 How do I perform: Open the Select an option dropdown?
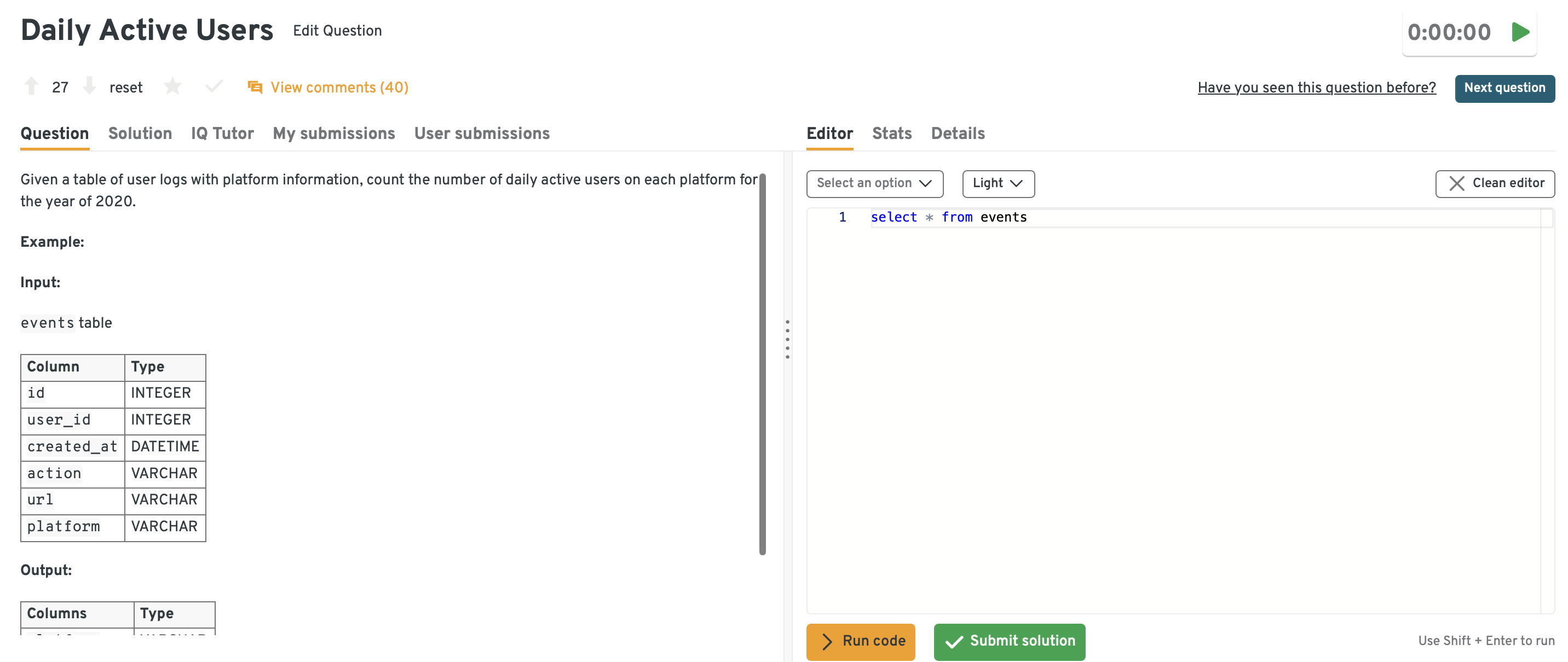[874, 184]
